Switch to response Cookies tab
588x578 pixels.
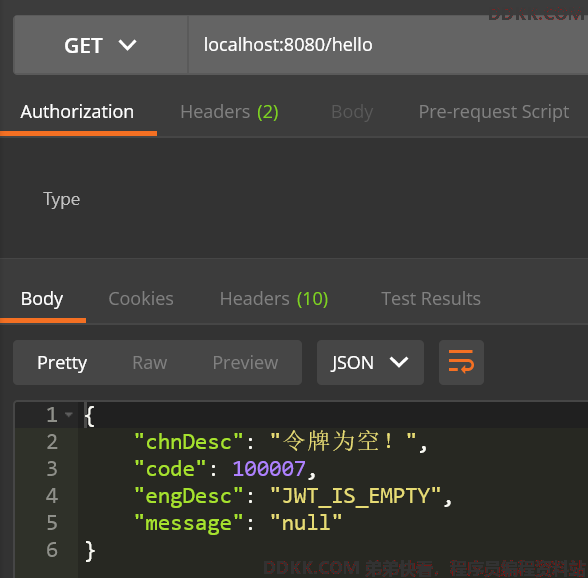pyautogui.click(x=141, y=299)
